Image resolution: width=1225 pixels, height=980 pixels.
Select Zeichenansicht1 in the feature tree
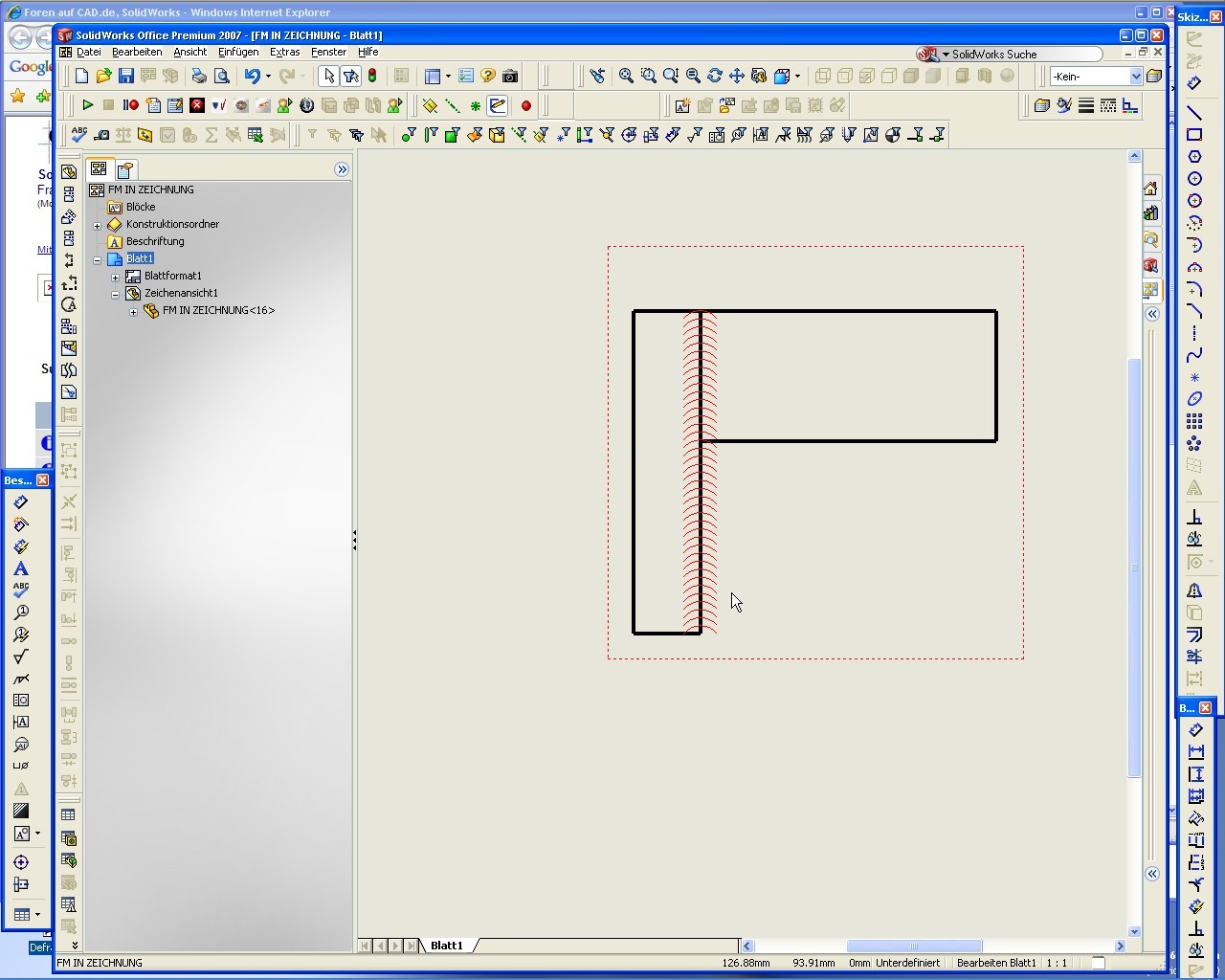tap(181, 293)
